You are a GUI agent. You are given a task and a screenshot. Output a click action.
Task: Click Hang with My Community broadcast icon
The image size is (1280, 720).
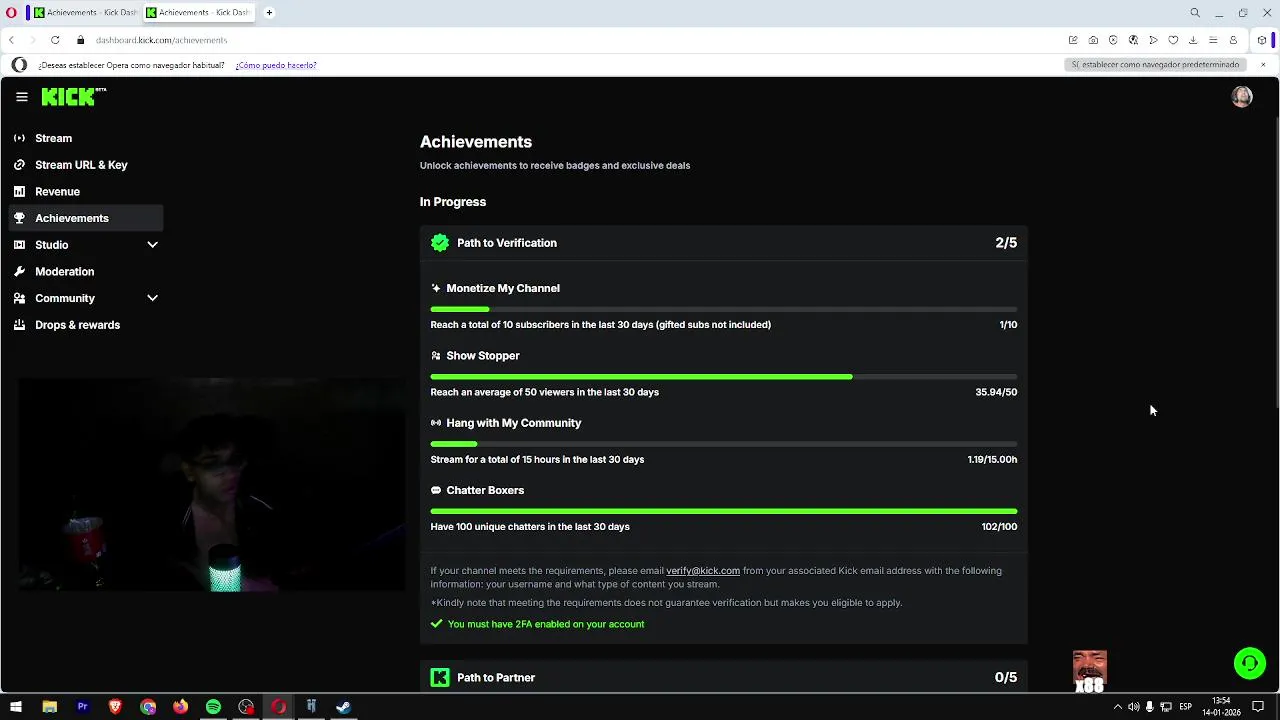tap(436, 423)
